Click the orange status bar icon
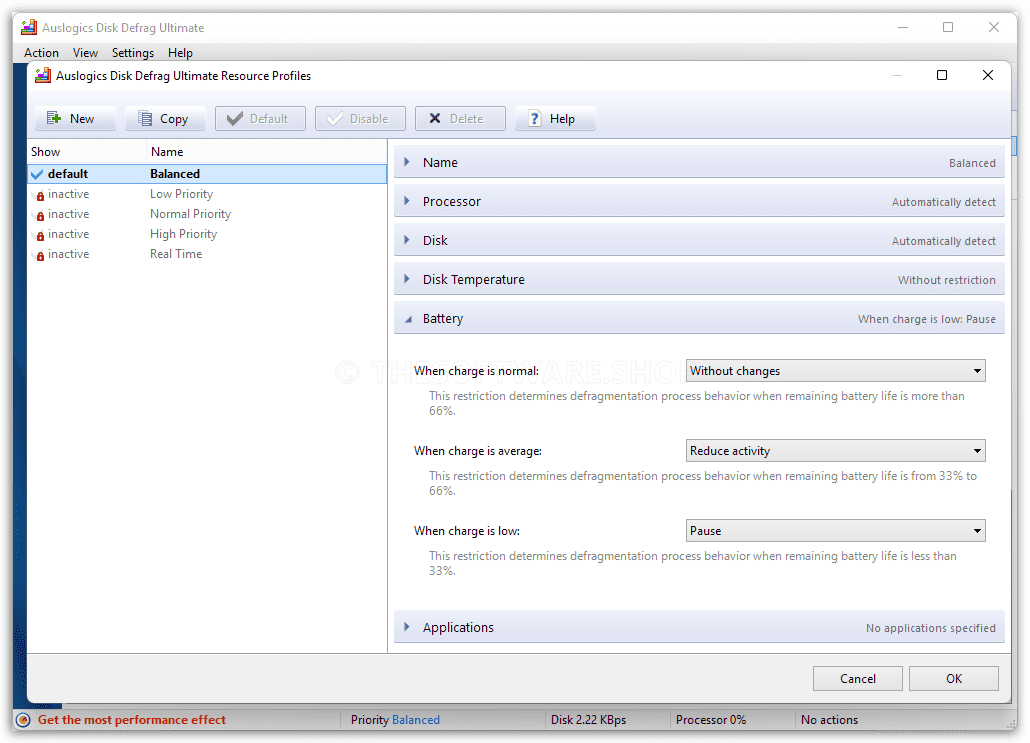The height and width of the screenshot is (743, 1030). click(23, 720)
